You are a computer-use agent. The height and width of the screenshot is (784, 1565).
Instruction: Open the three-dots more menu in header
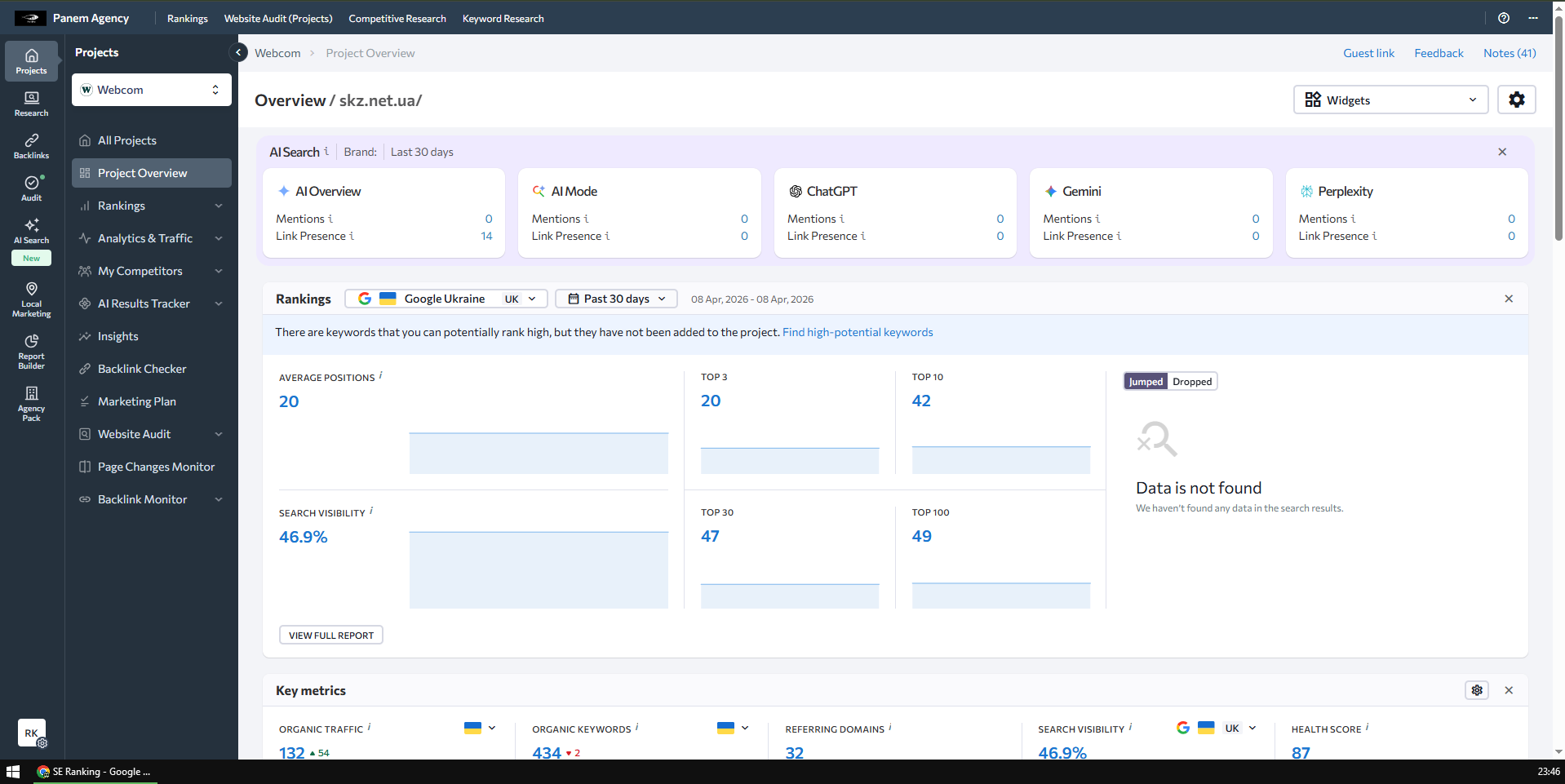[1533, 18]
